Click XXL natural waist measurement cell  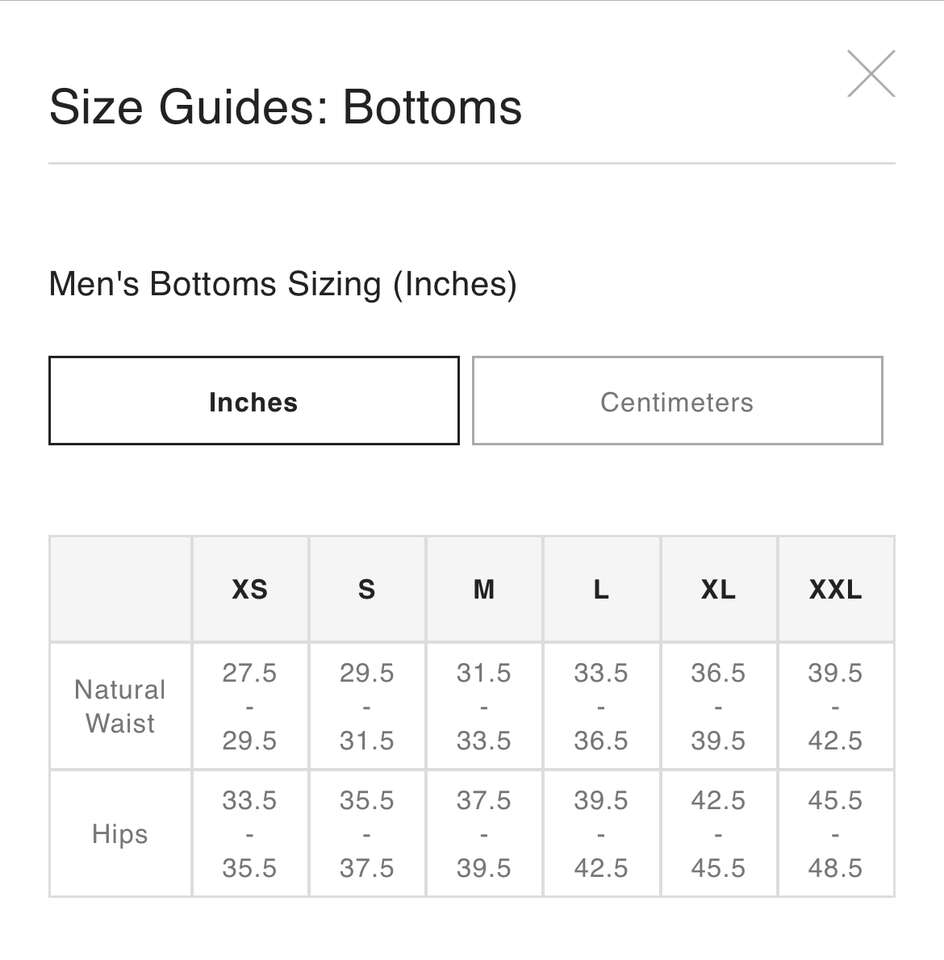click(835, 706)
